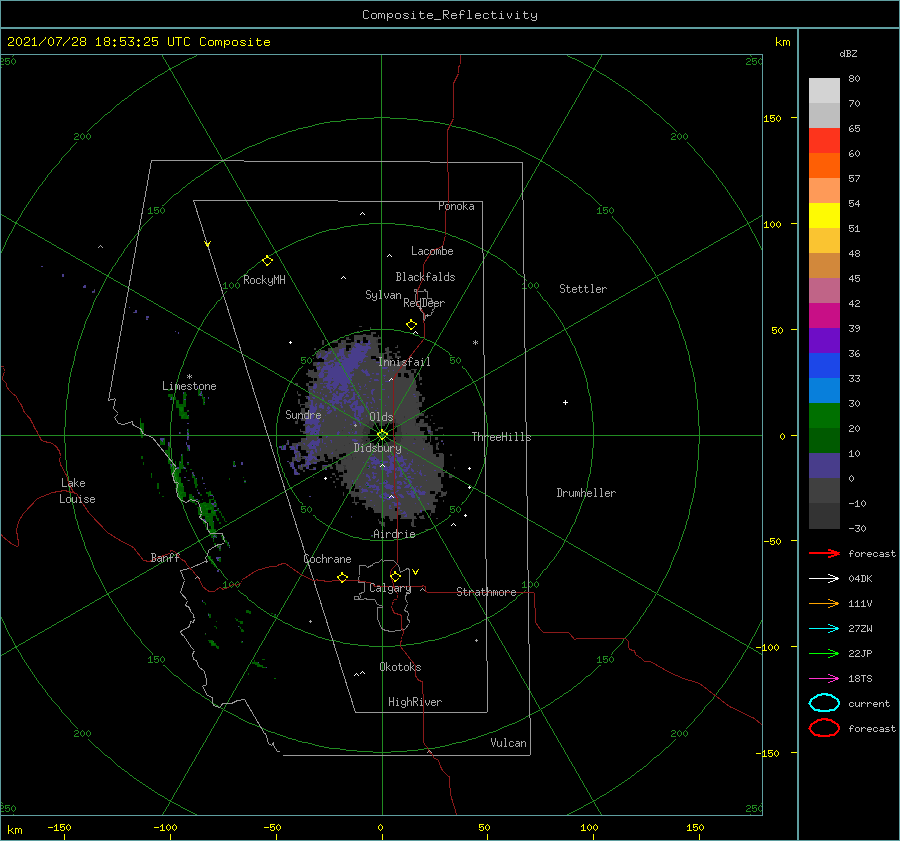Screen dimensions: 900x841
Task: Click yellow diamond marker beside RockyMH
Action: point(267,261)
